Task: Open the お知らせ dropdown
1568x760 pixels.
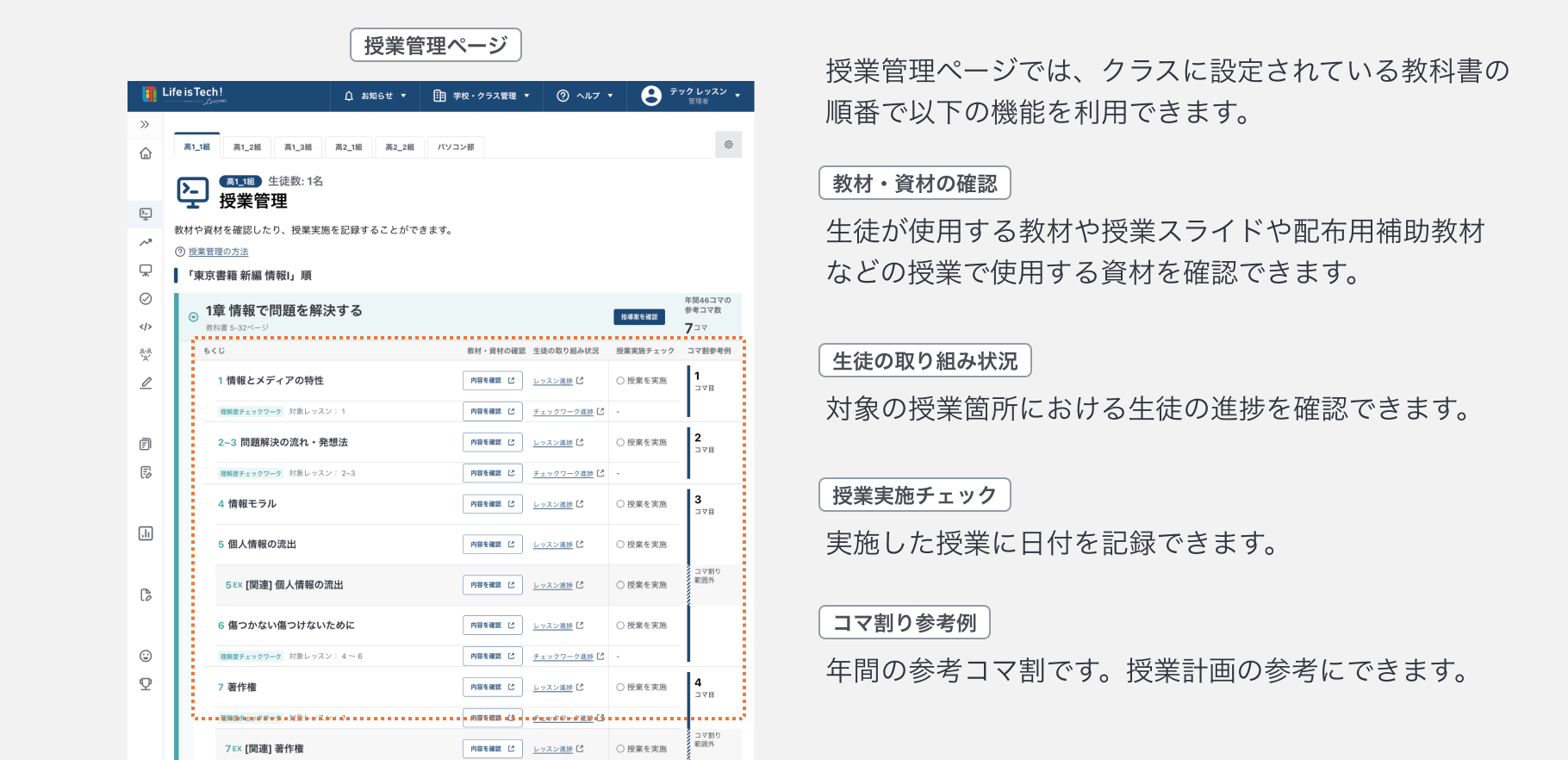Action: click(376, 96)
